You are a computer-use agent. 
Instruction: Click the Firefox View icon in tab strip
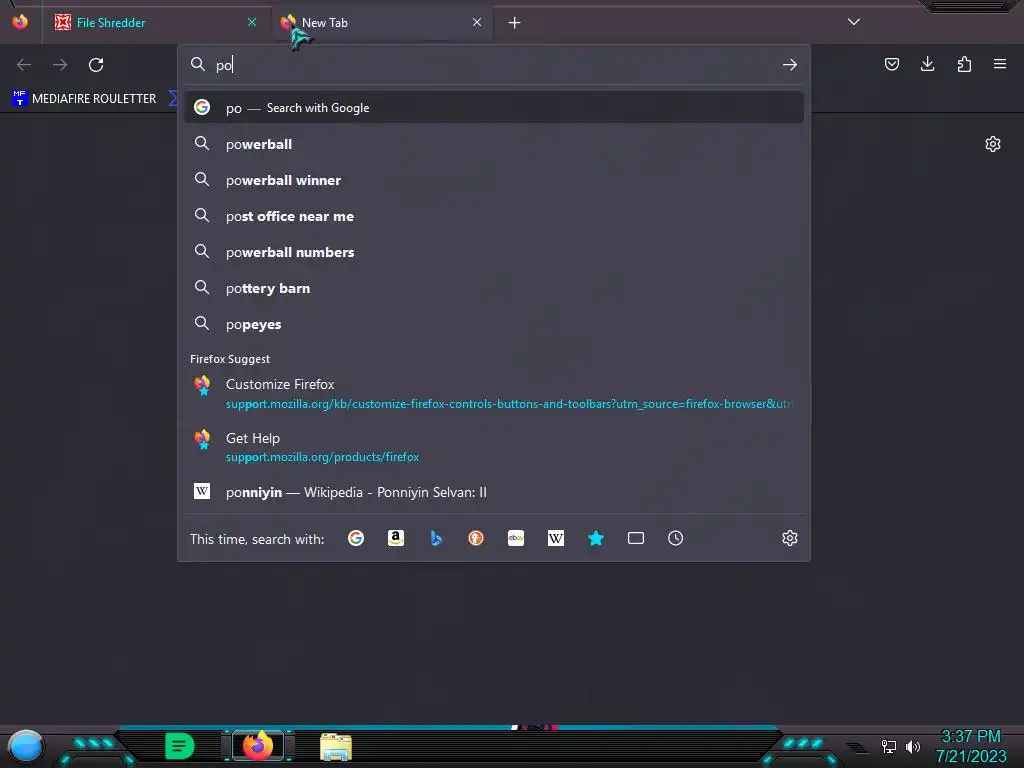click(20, 22)
